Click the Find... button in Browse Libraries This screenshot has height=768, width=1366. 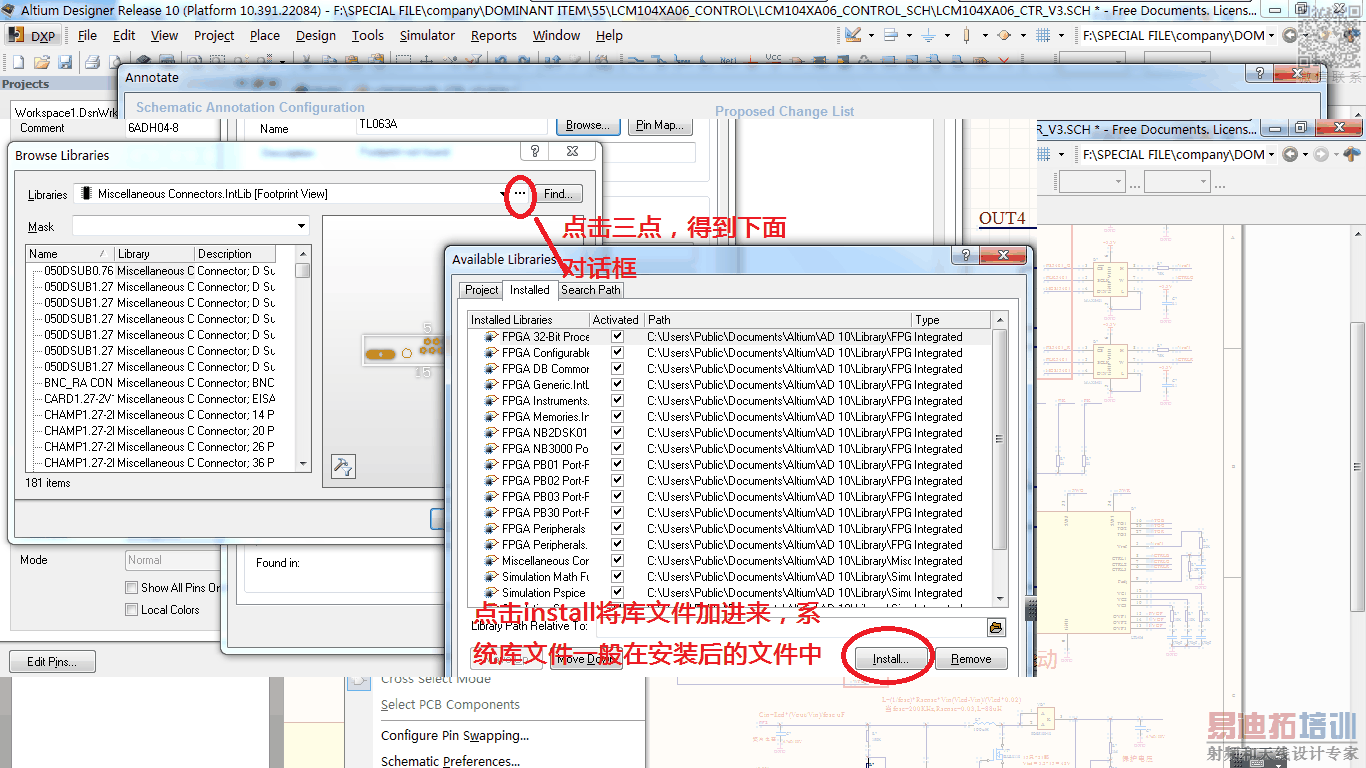558,194
